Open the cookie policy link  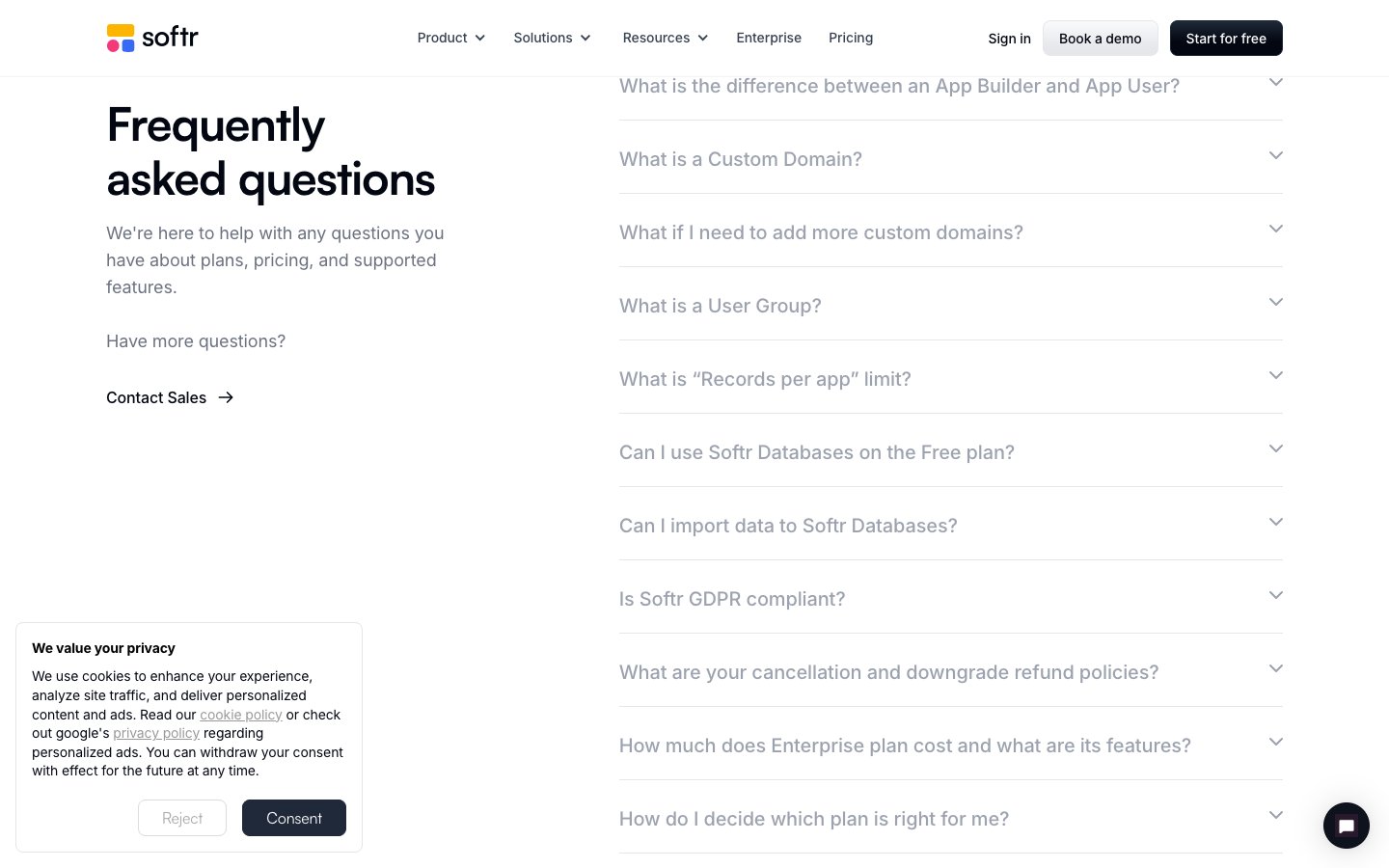coord(241,715)
